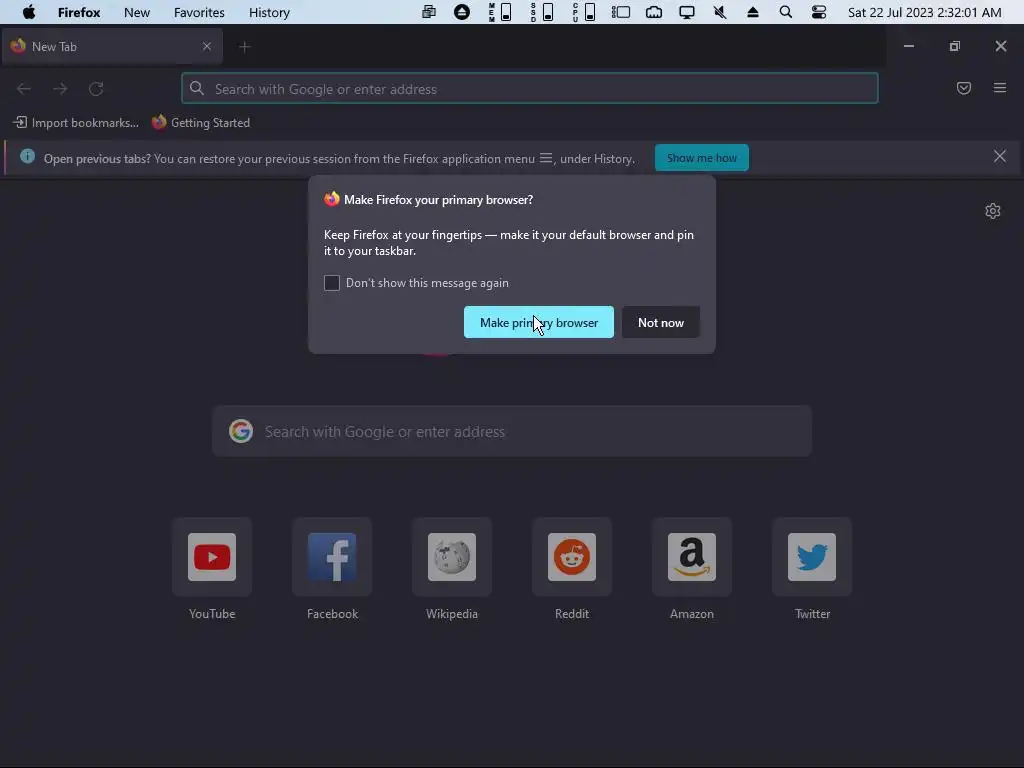Open the History menu
Image resolution: width=1024 pixels, height=768 pixels.
269,12
